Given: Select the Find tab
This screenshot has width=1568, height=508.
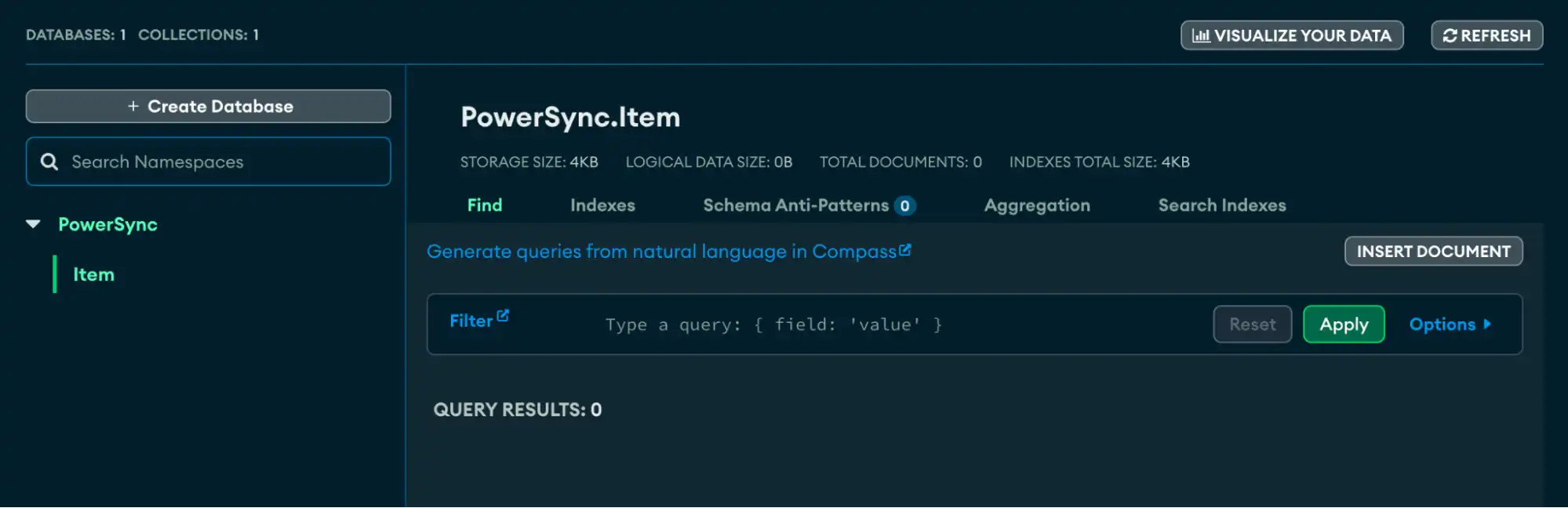Looking at the screenshot, I should tap(484, 205).
